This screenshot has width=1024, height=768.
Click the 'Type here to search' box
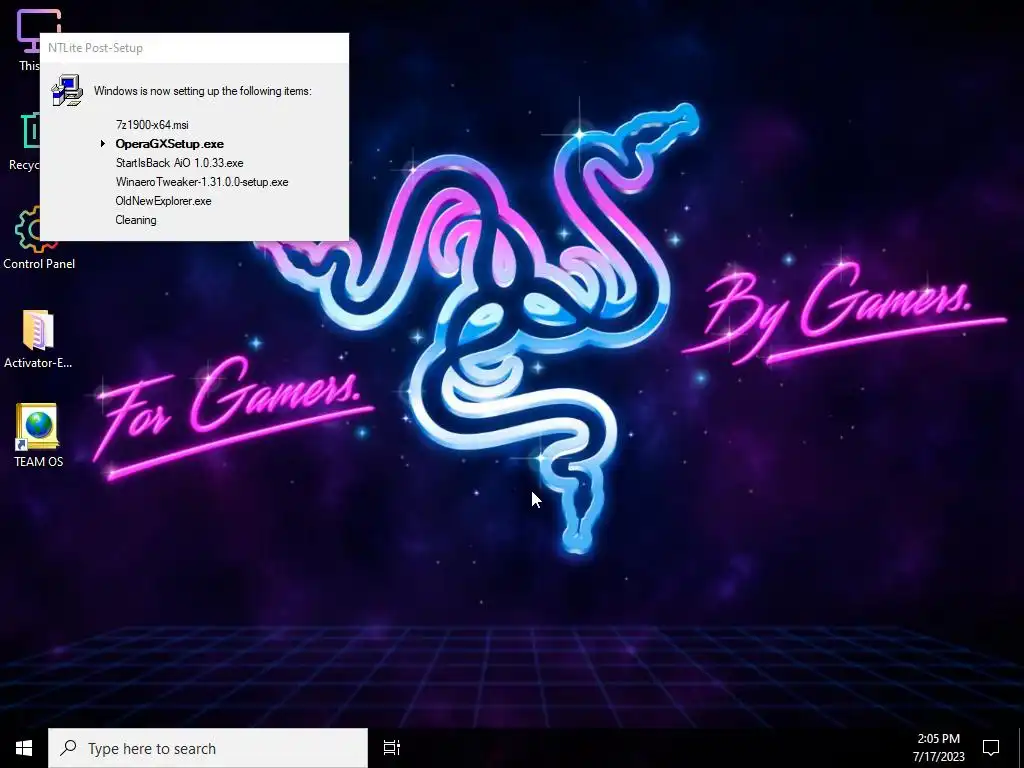pyautogui.click(x=208, y=748)
